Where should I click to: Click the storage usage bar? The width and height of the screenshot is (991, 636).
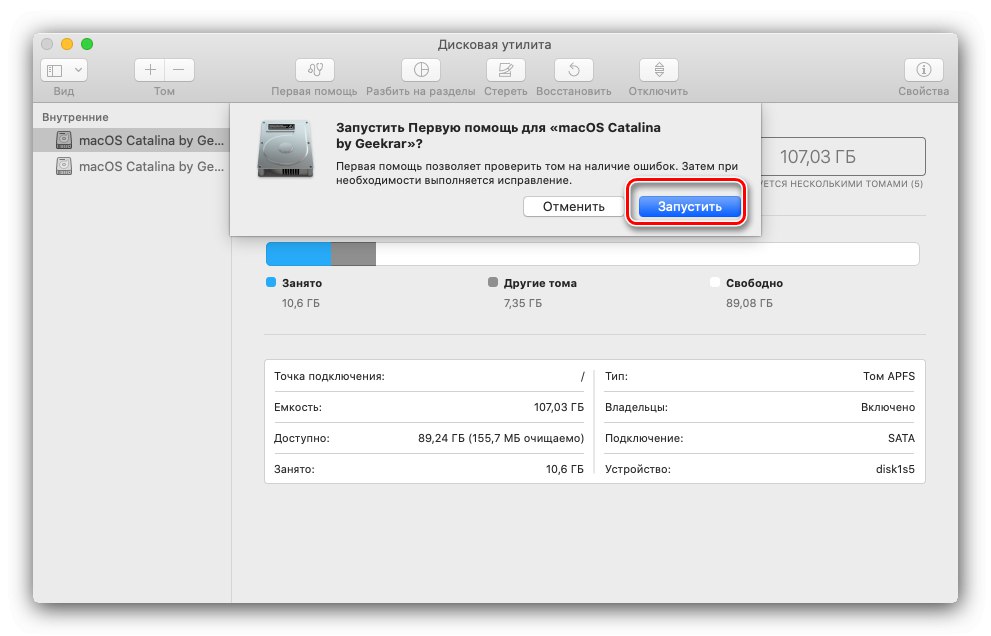(x=592, y=253)
